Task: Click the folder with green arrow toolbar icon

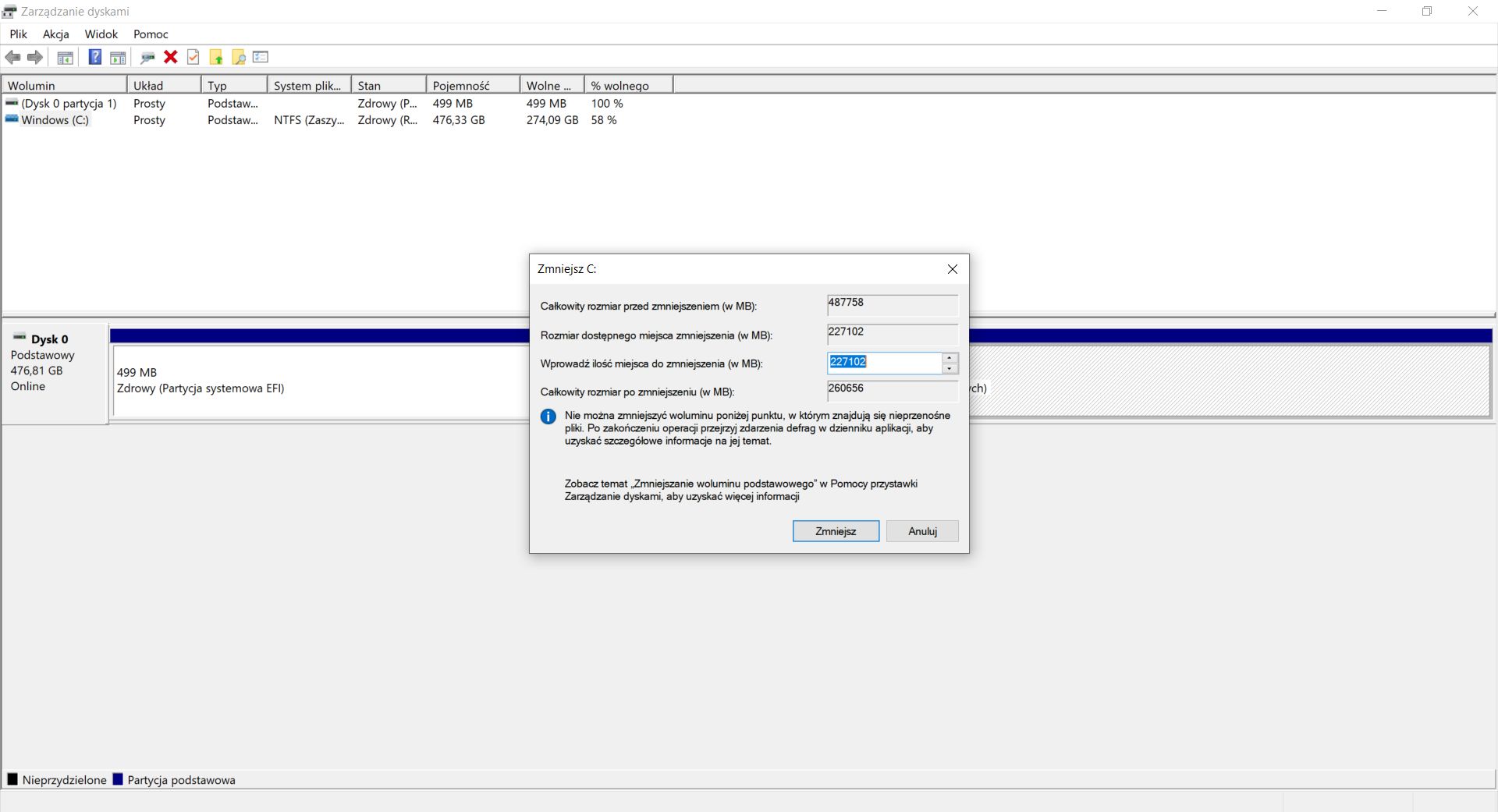Action: click(x=216, y=57)
